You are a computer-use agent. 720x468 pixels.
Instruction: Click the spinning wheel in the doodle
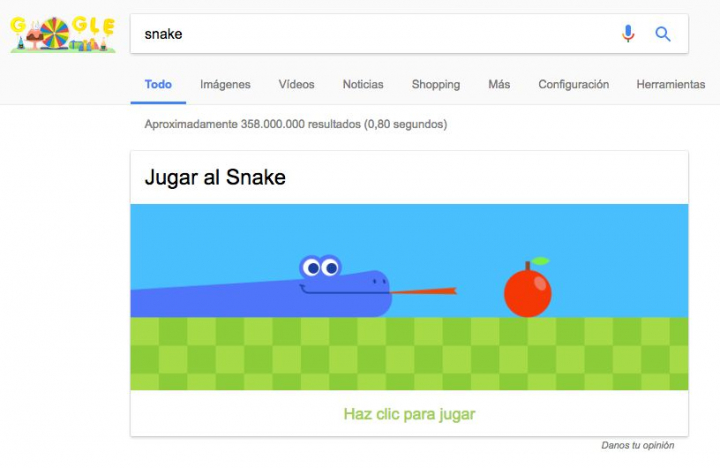click(x=55, y=33)
